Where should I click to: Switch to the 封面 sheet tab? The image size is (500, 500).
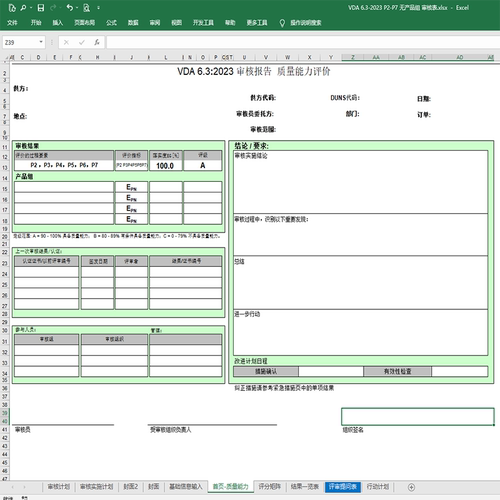tap(153, 487)
